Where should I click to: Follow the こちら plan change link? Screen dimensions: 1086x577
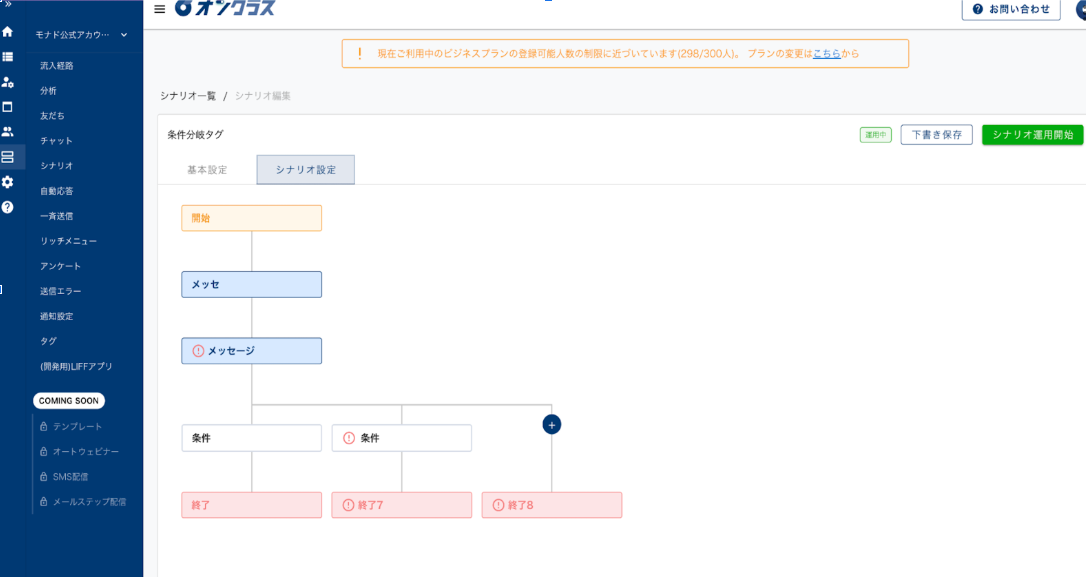[x=826, y=54]
